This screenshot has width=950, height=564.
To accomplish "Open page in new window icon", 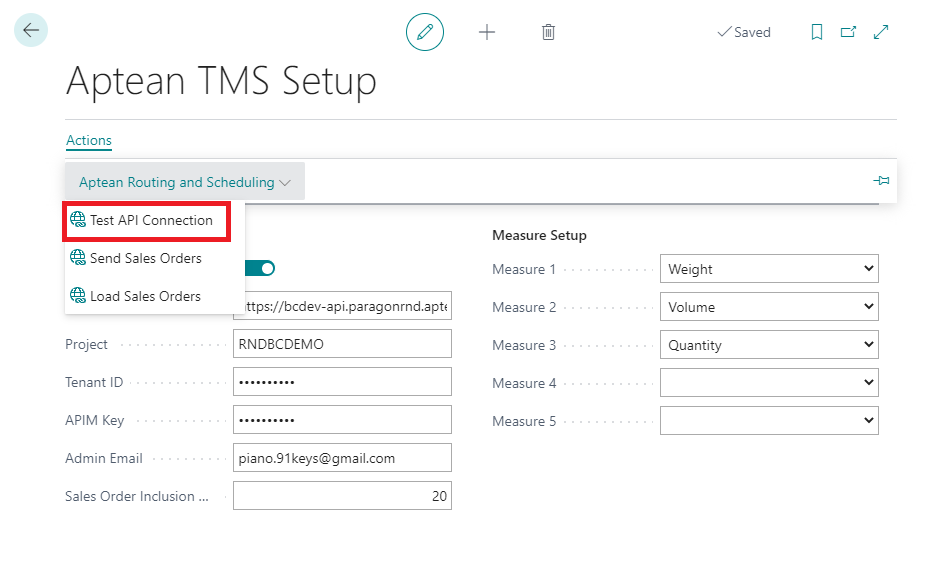I will (848, 32).
